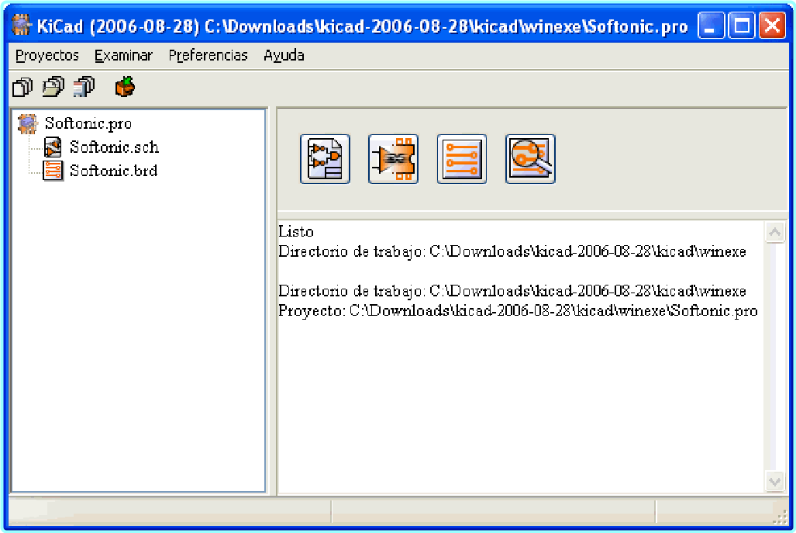Click the Softonic.sch schematic file icon
This screenshot has width=796, height=533.
coord(53,147)
